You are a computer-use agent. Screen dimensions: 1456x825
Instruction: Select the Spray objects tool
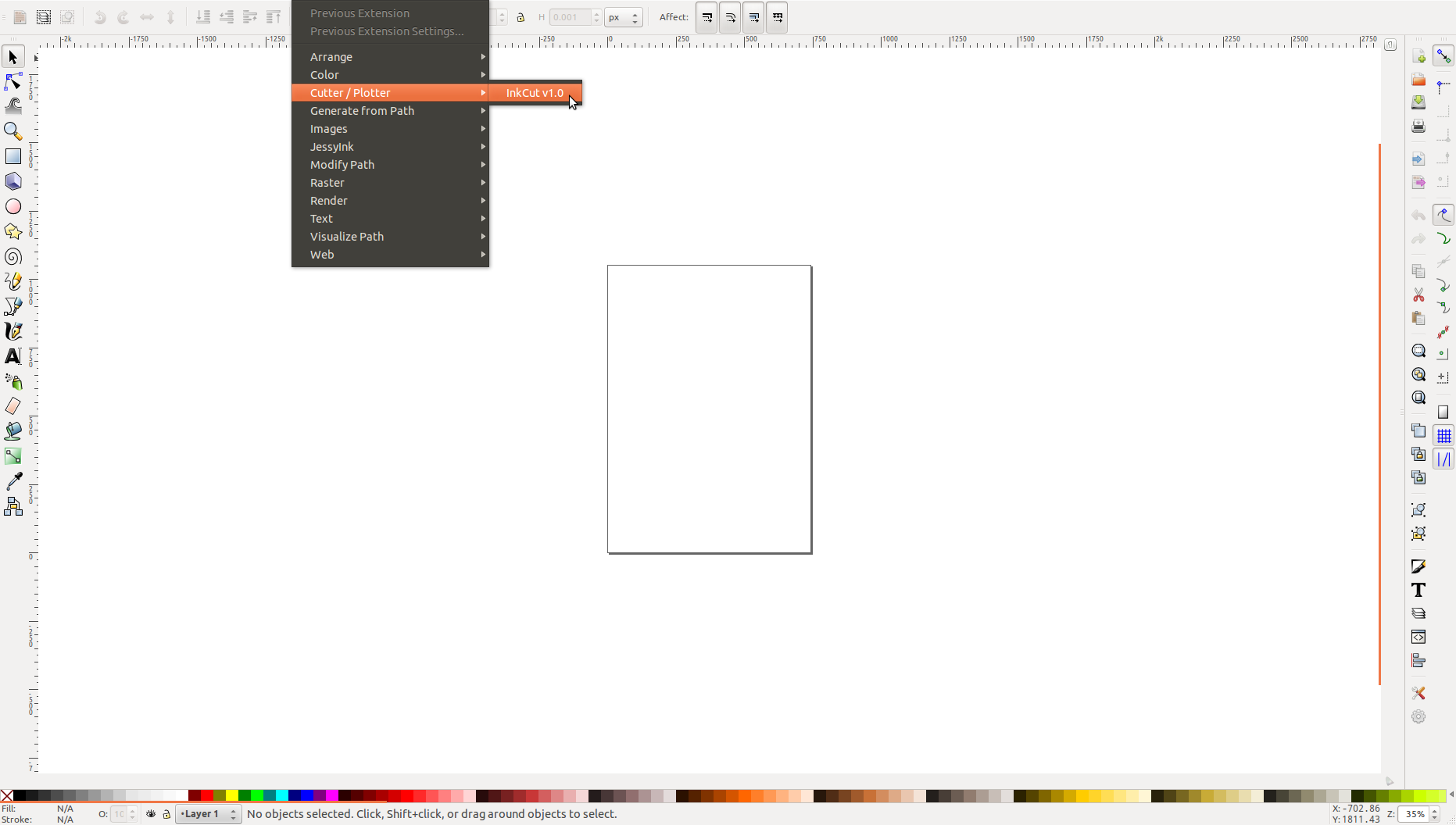click(x=13, y=381)
